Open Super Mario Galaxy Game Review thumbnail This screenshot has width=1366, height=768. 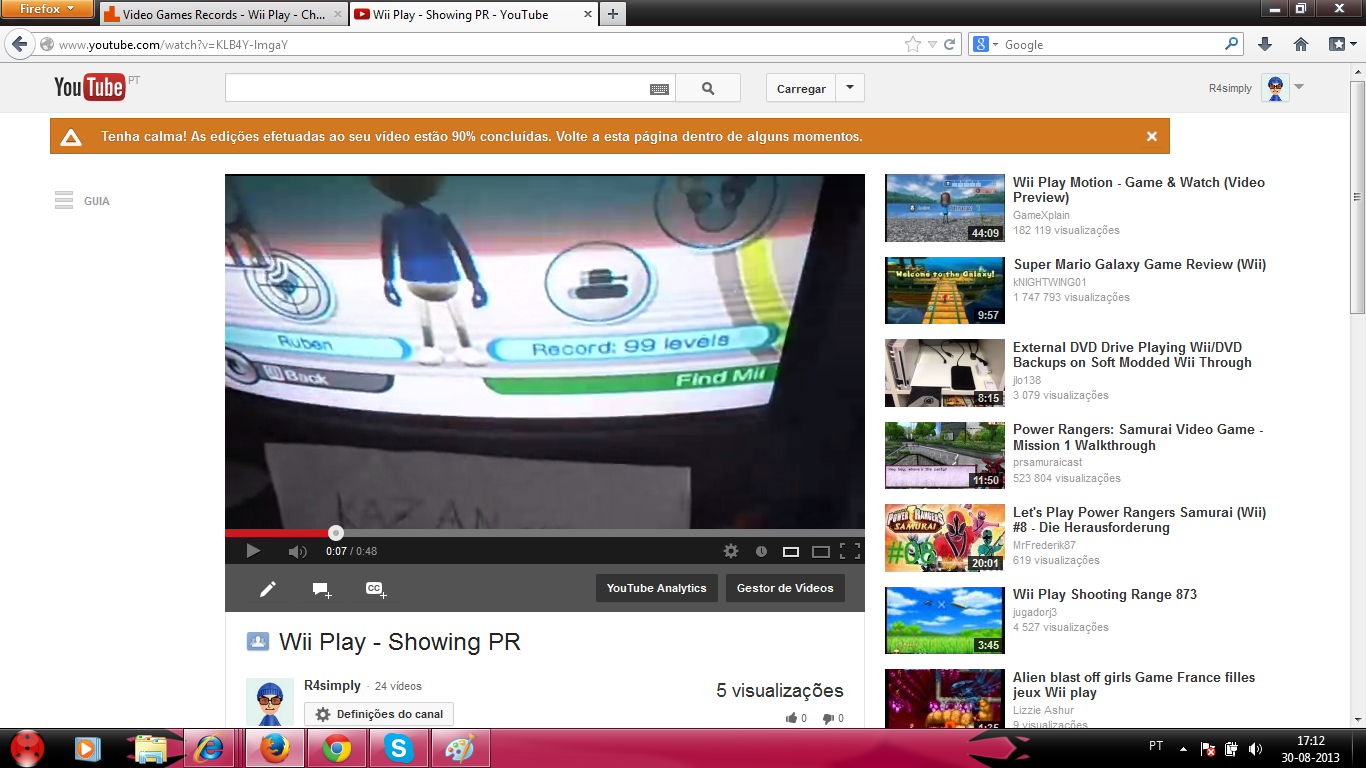pyautogui.click(x=944, y=290)
